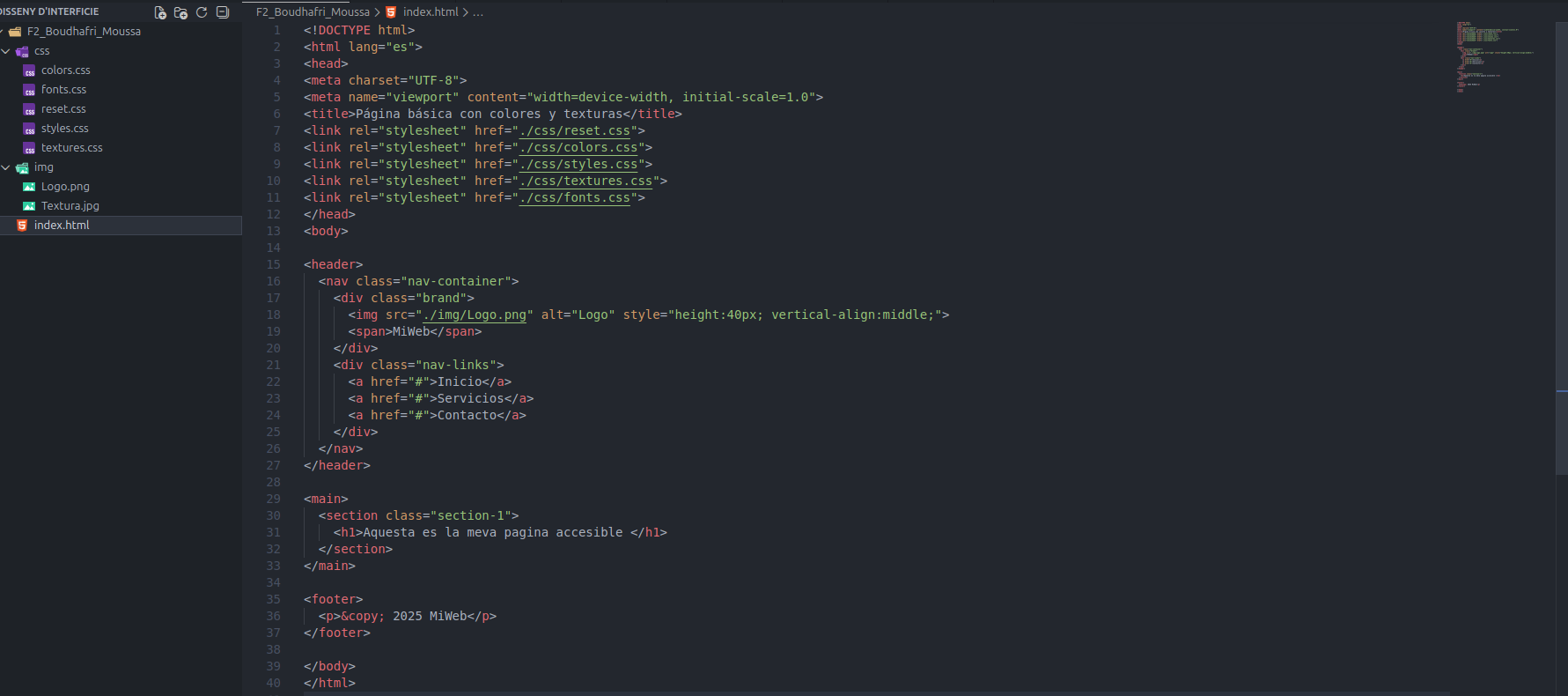
Task: Click index.html breadcrumb item
Action: [431, 12]
